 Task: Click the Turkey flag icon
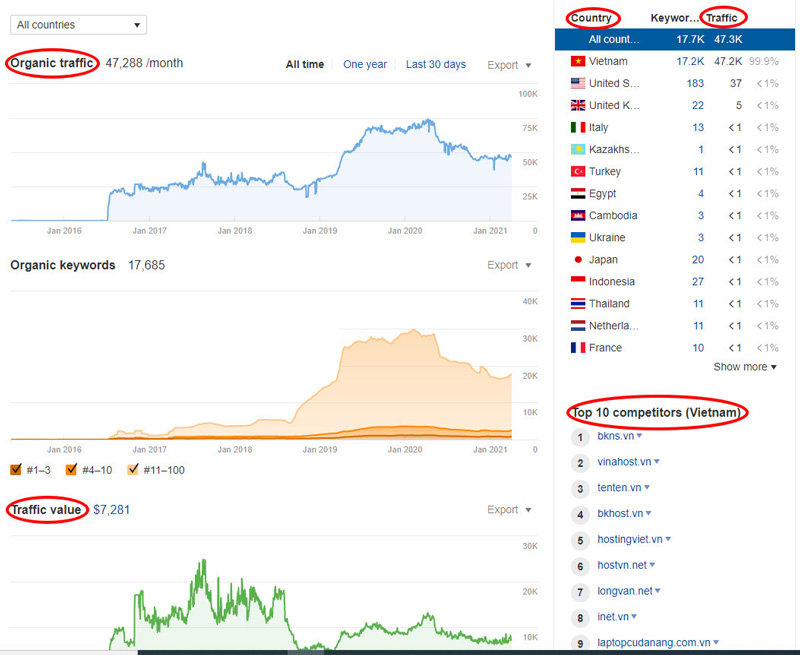[x=578, y=171]
